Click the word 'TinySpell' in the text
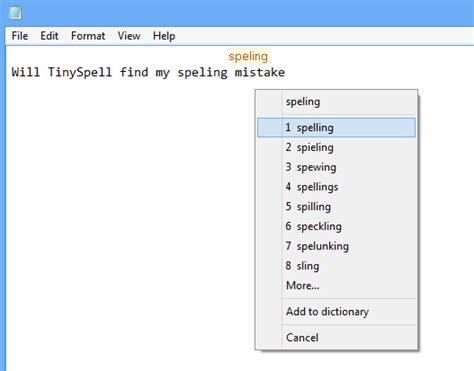The height and width of the screenshot is (371, 474). [x=80, y=72]
